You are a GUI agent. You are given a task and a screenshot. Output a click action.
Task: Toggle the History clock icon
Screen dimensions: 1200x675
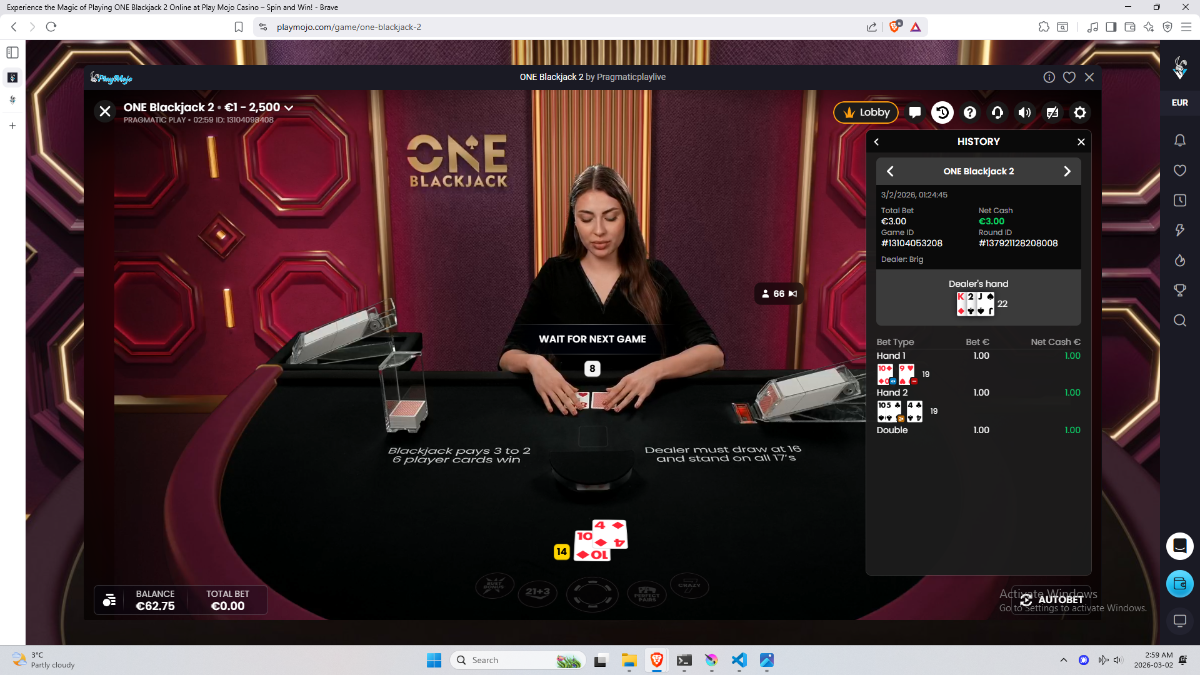[942, 113]
